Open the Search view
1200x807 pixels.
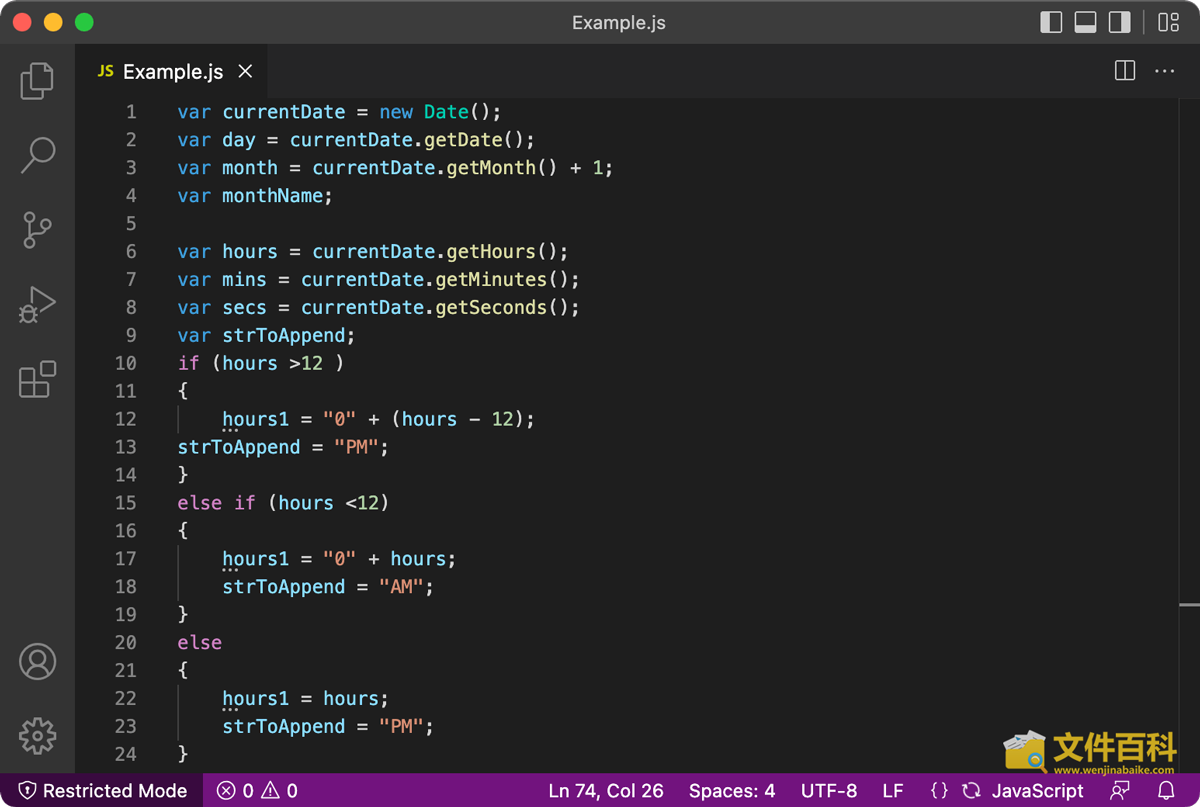point(37,156)
